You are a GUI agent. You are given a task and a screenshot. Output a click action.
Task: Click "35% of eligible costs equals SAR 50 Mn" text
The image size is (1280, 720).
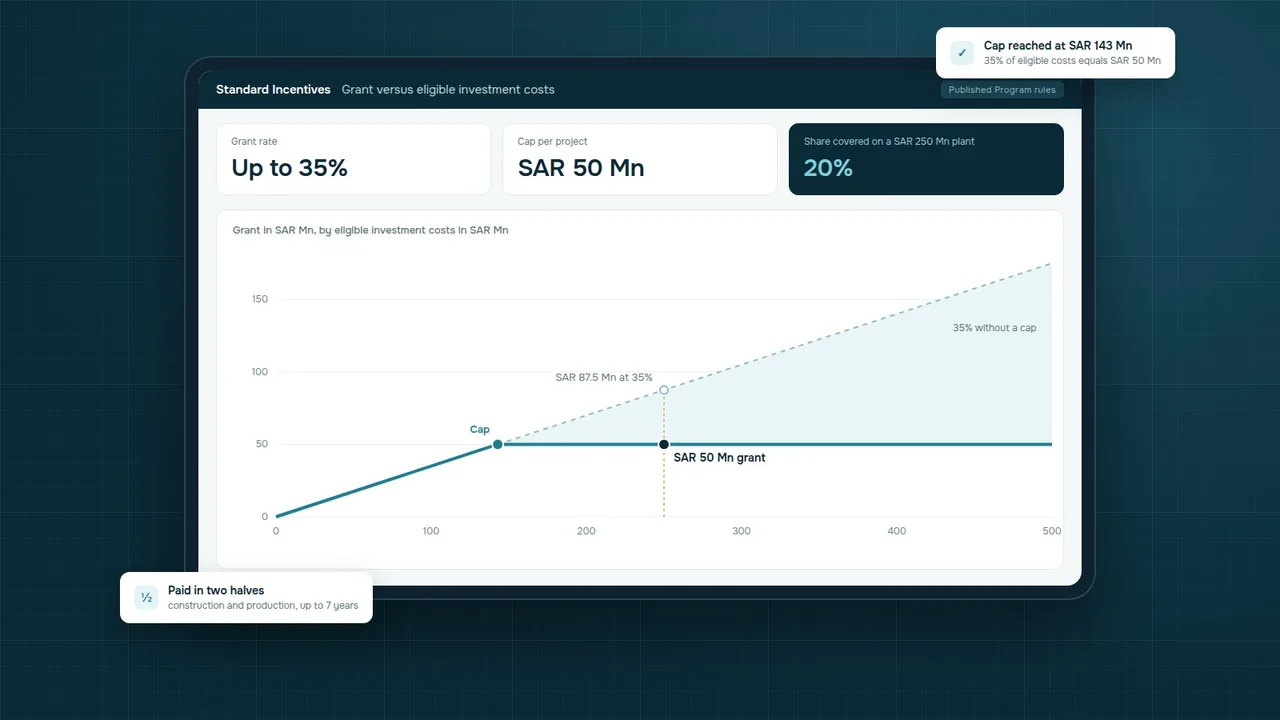1072,61
